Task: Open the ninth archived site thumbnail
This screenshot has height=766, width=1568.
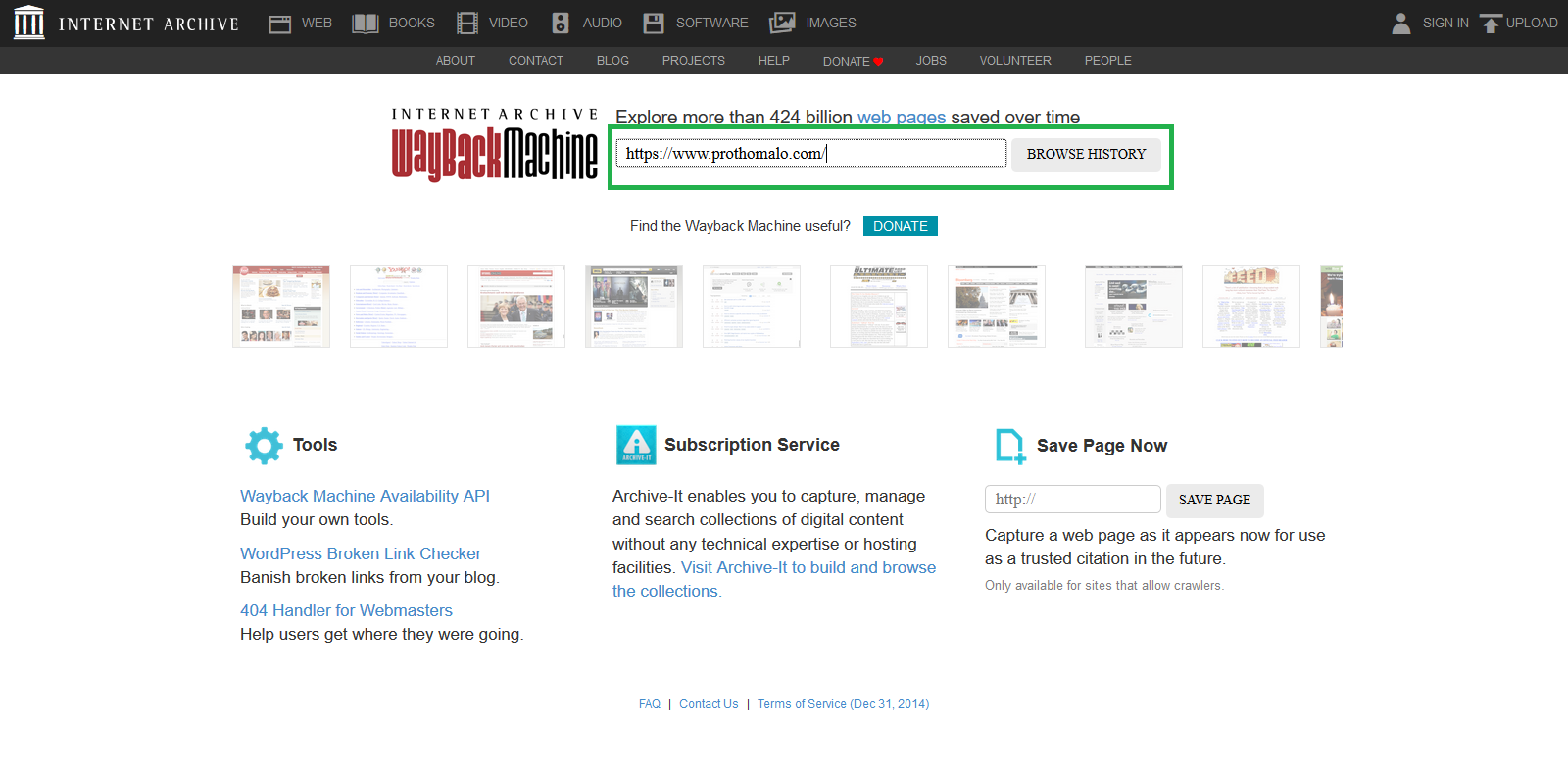Action: coord(1251,307)
